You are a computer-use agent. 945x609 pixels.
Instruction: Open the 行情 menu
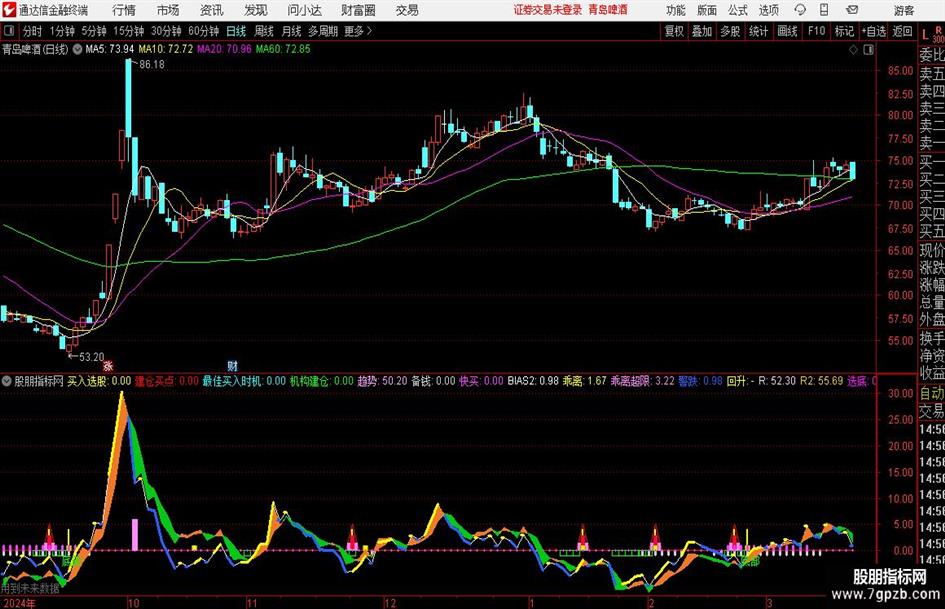coord(124,10)
